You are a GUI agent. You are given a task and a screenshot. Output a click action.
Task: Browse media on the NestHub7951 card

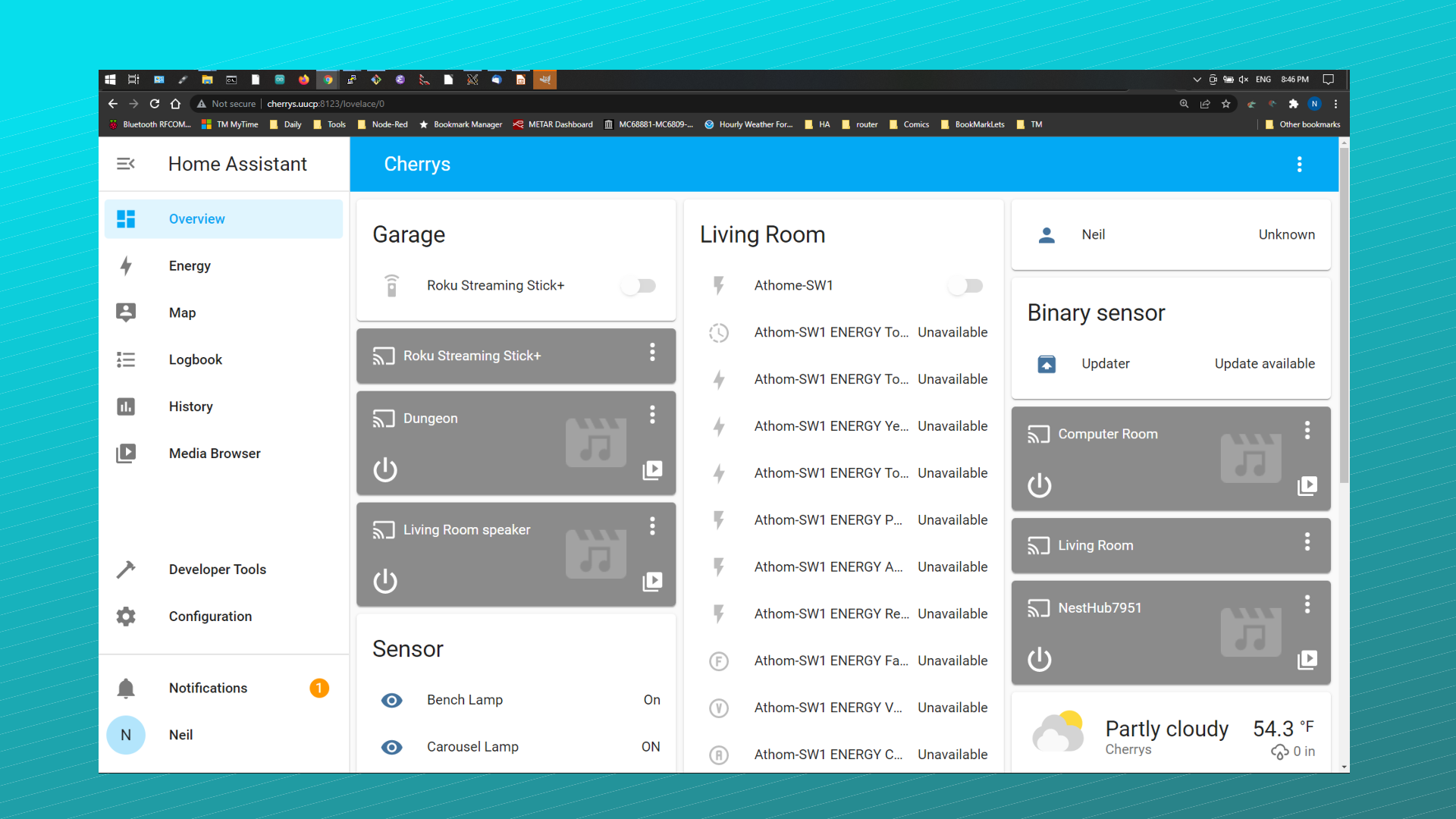(1307, 660)
